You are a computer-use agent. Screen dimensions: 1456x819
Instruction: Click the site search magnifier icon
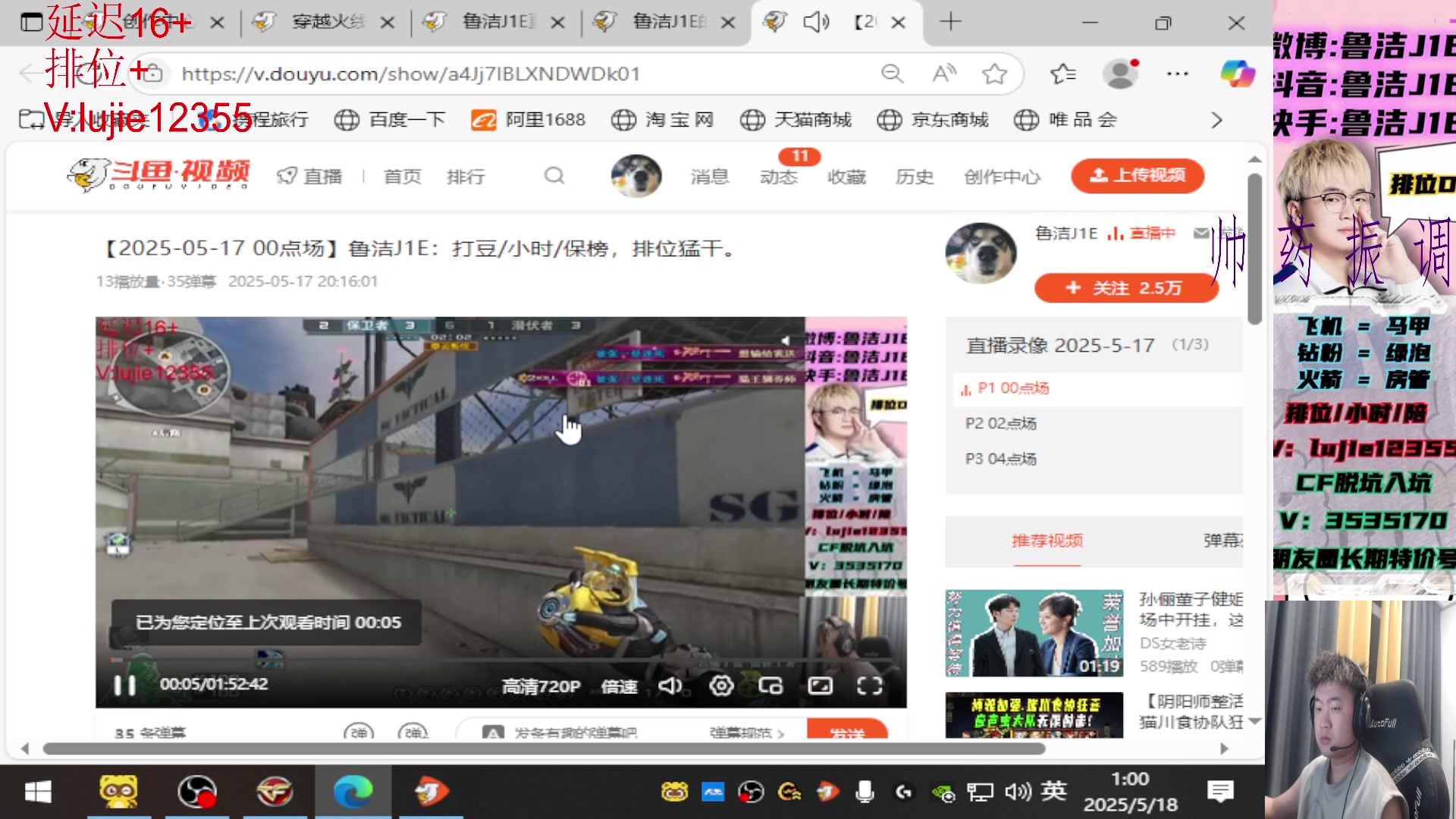click(x=554, y=176)
